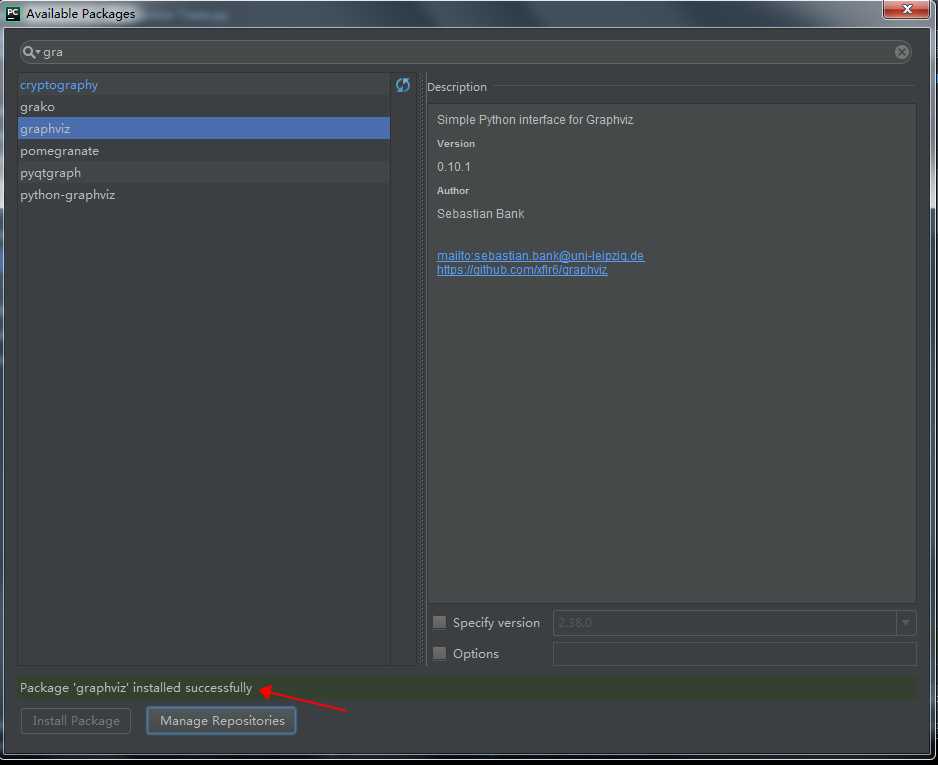Select the pyqtgraph package
The image size is (938, 765).
pos(204,173)
